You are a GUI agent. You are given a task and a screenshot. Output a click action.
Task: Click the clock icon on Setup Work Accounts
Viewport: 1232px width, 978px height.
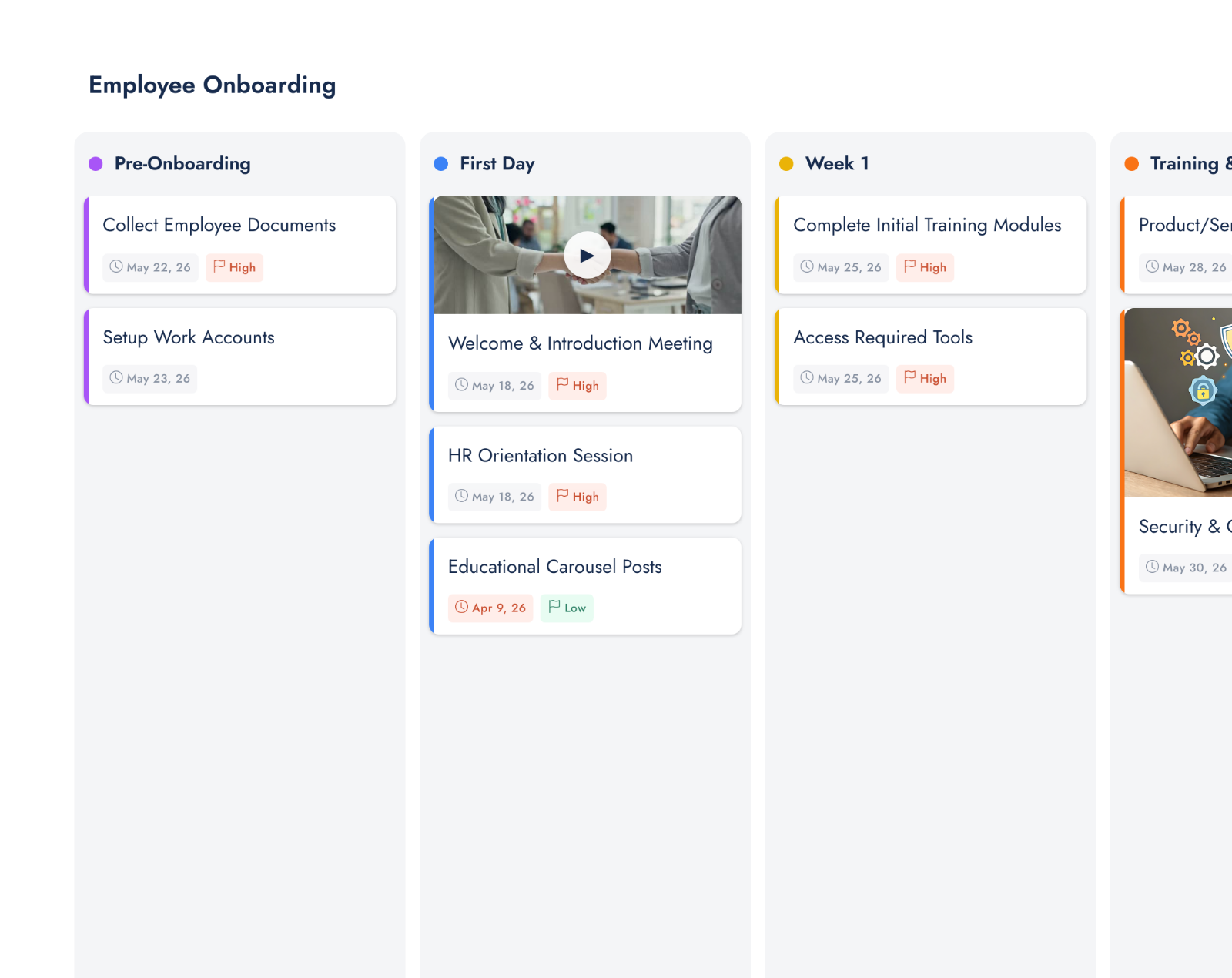[116, 377]
